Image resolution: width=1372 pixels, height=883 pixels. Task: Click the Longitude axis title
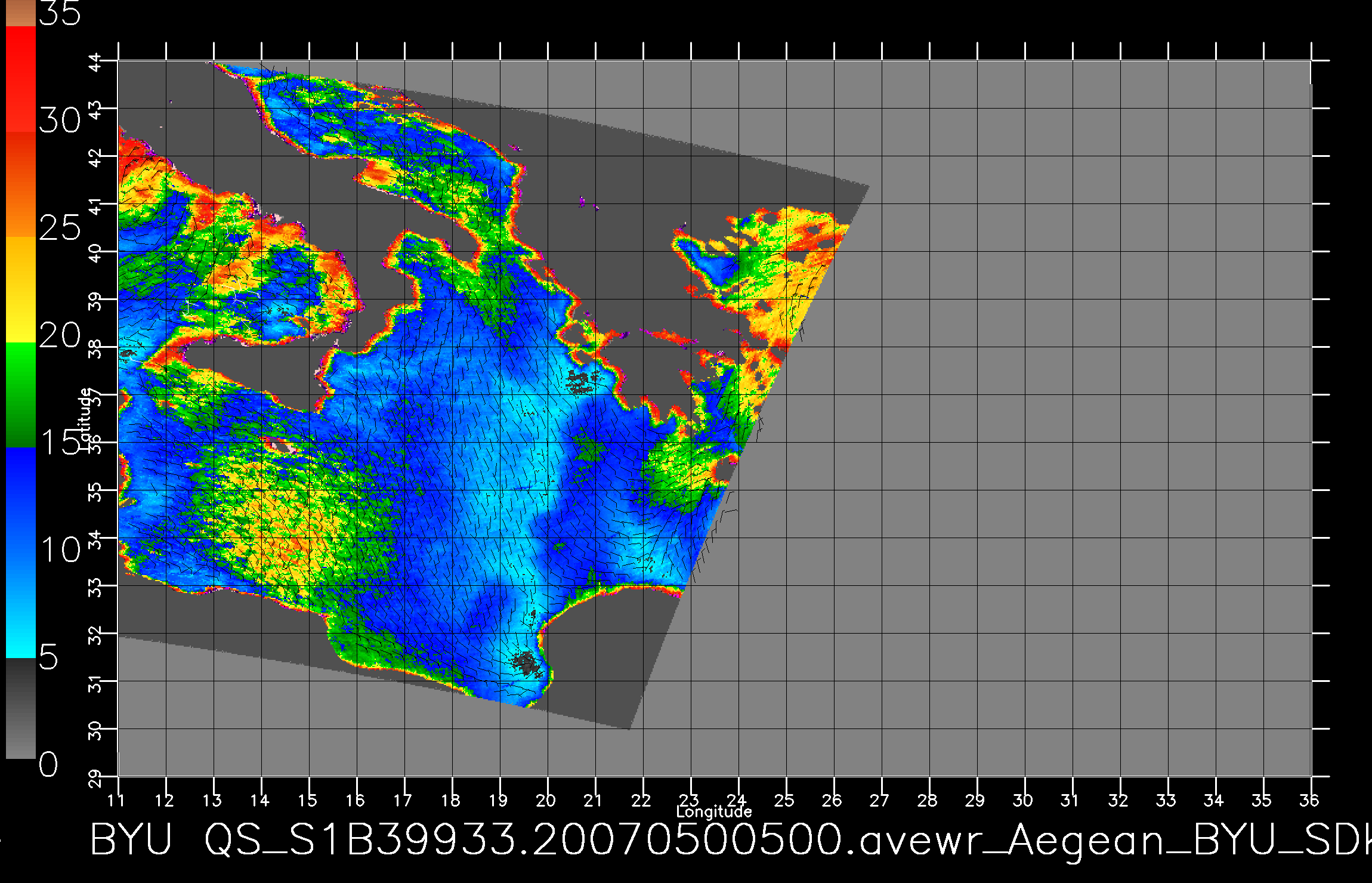(714, 811)
